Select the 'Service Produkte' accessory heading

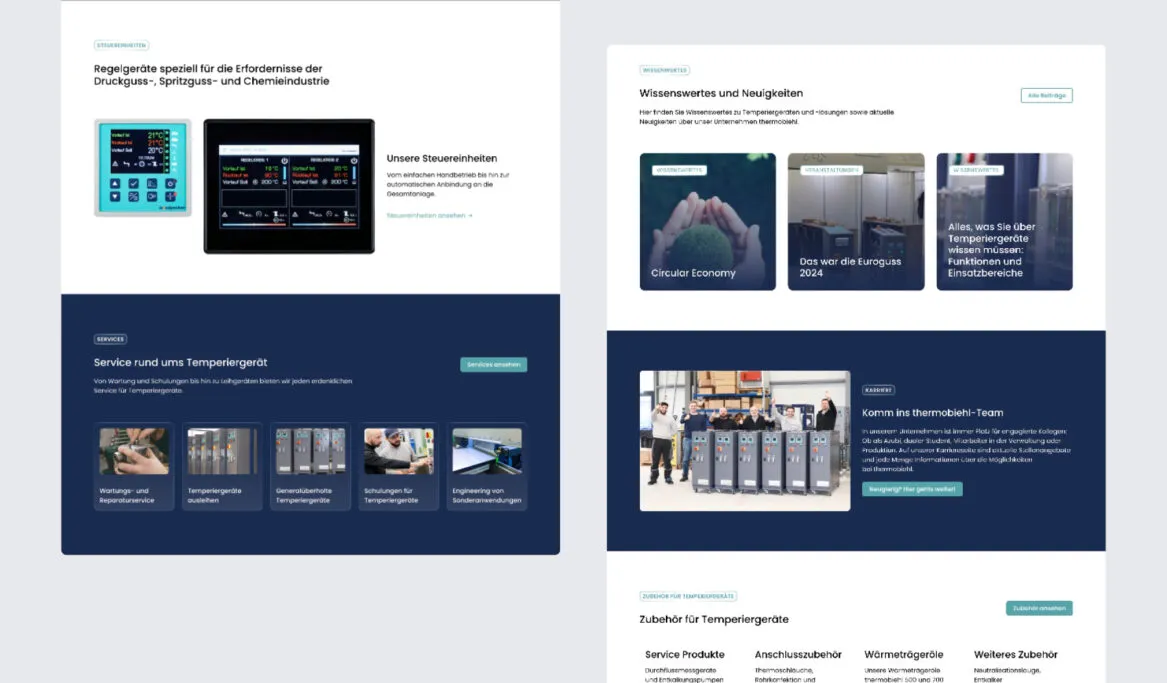tap(684, 655)
